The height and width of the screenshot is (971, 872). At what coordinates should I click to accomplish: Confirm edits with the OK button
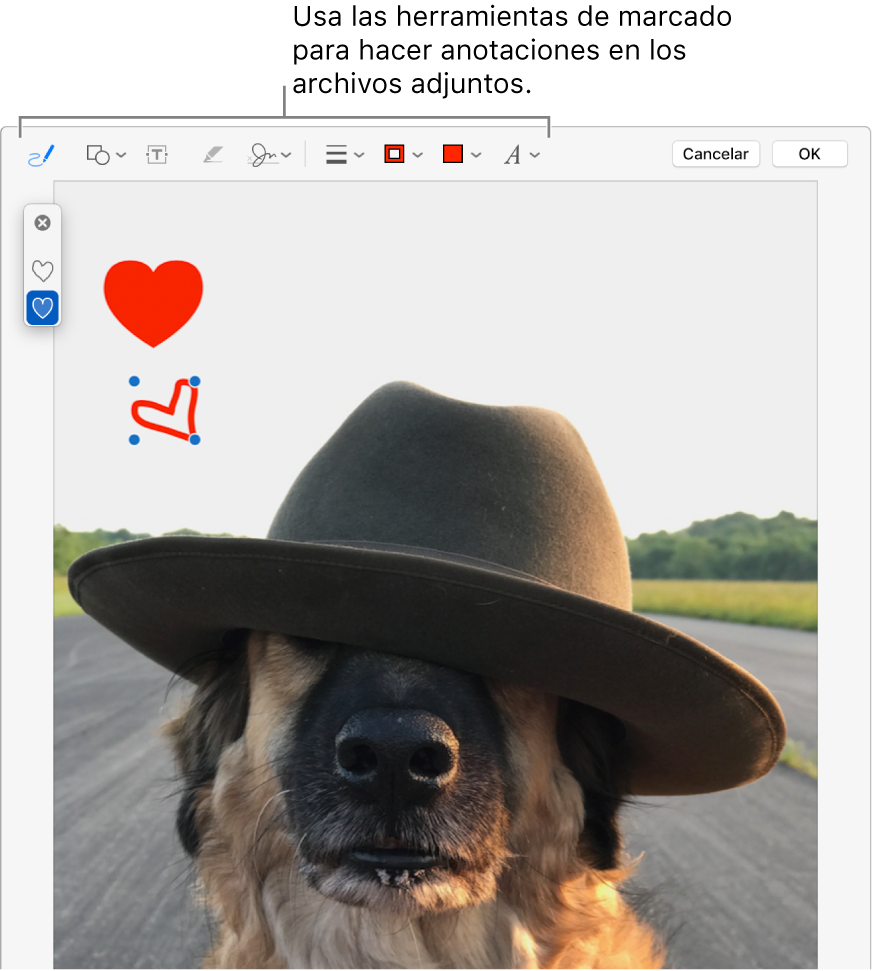pos(809,154)
